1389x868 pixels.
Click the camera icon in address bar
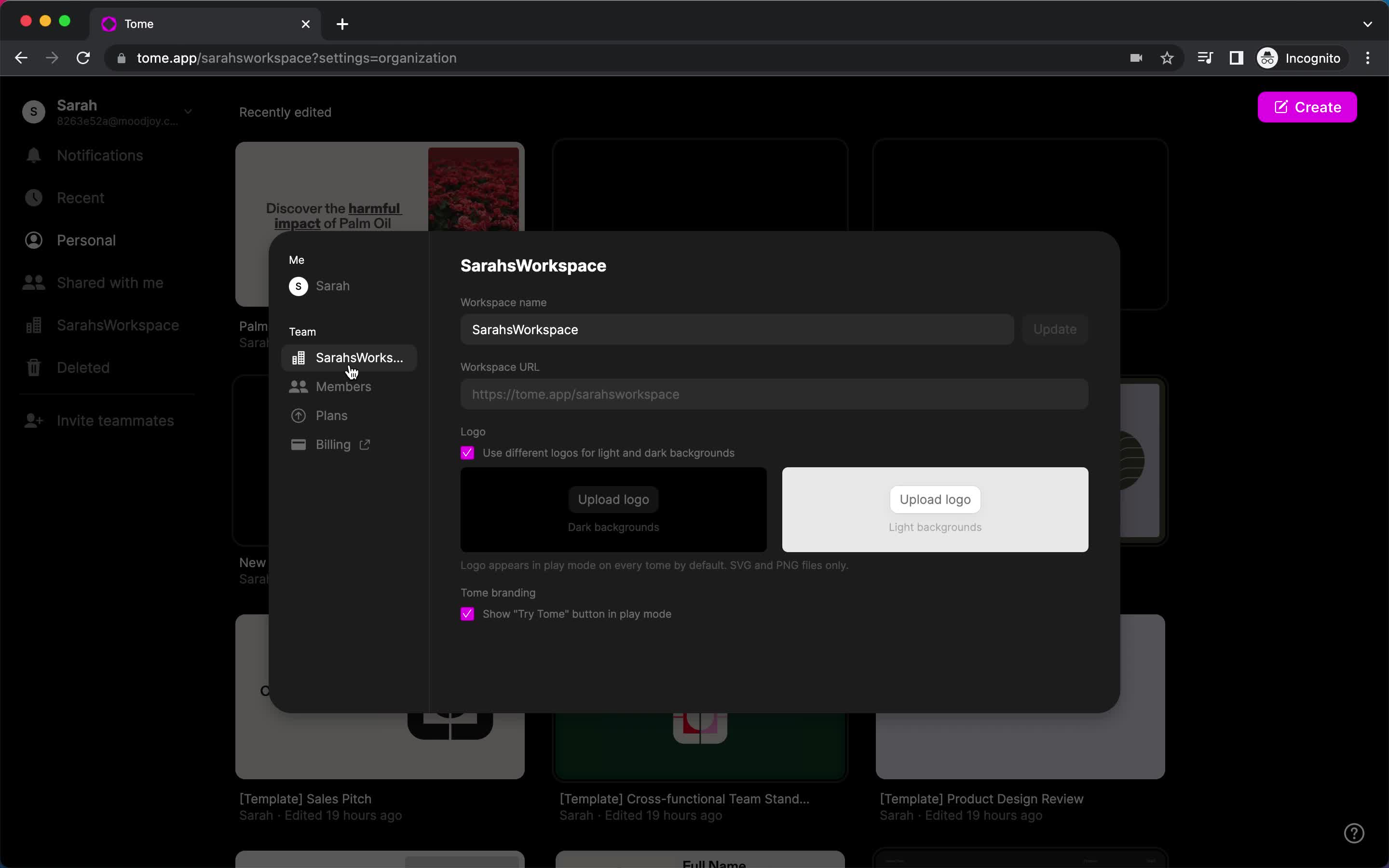[1136, 58]
